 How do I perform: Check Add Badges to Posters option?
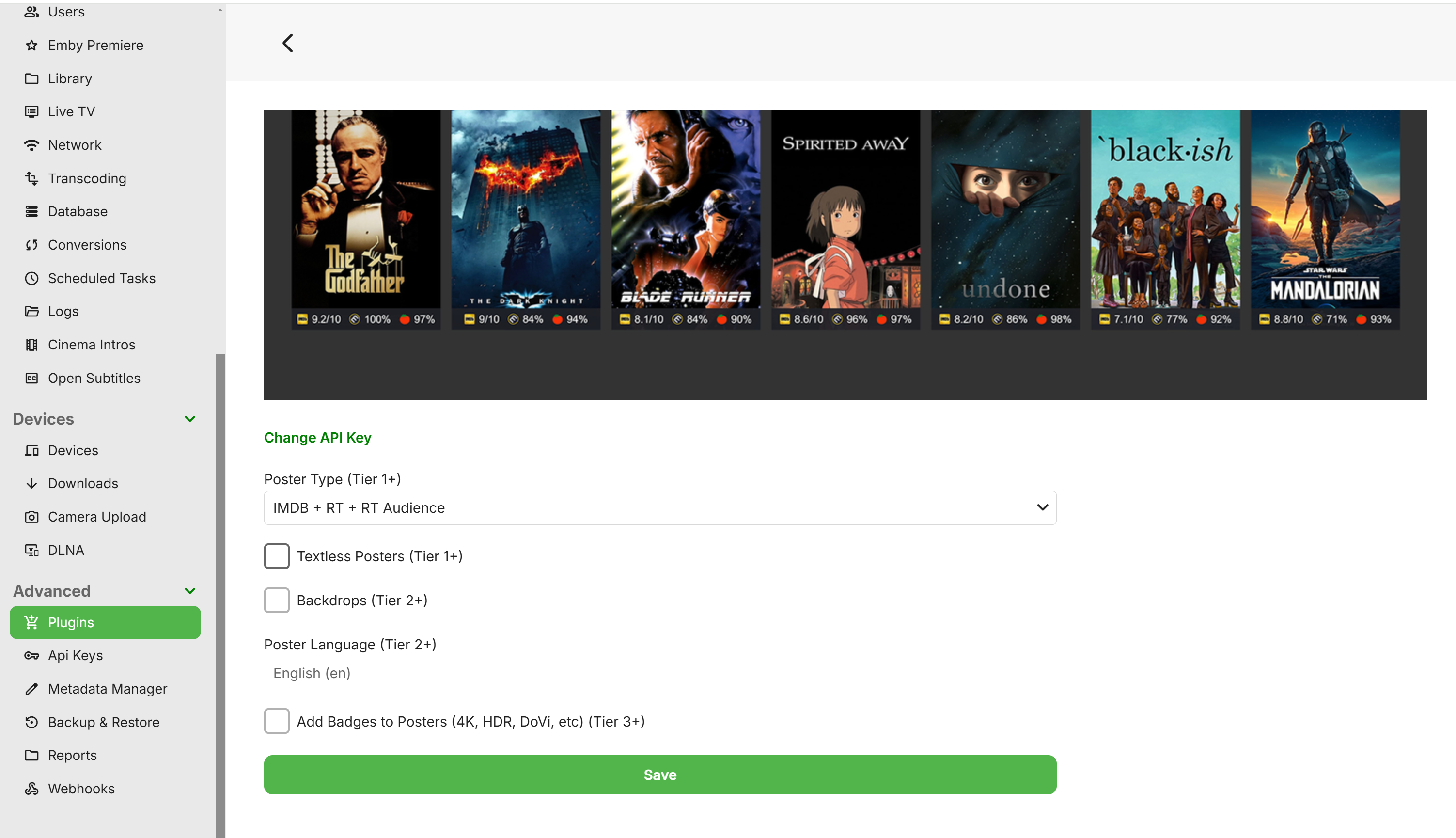pyautogui.click(x=277, y=721)
